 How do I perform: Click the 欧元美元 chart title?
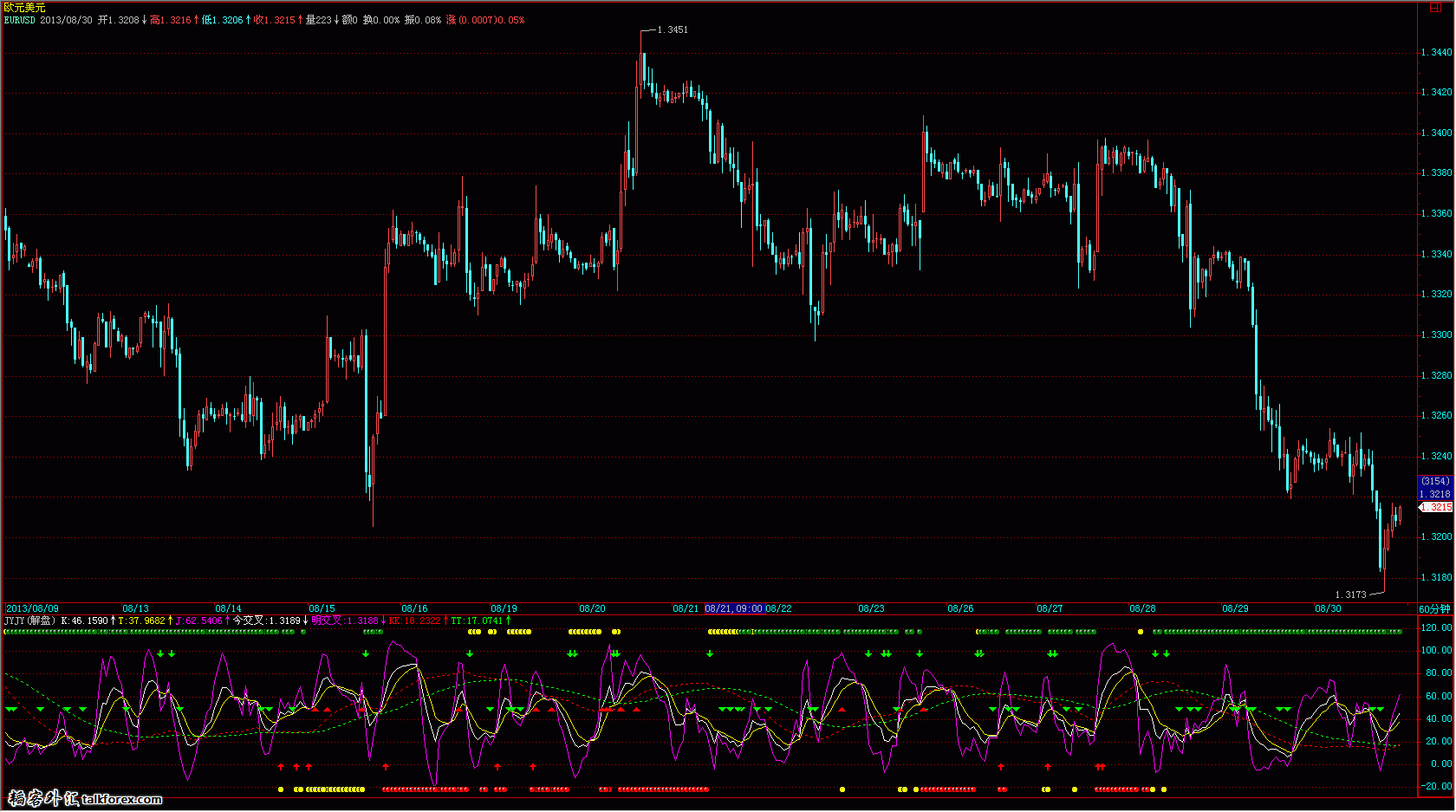click(24, 7)
